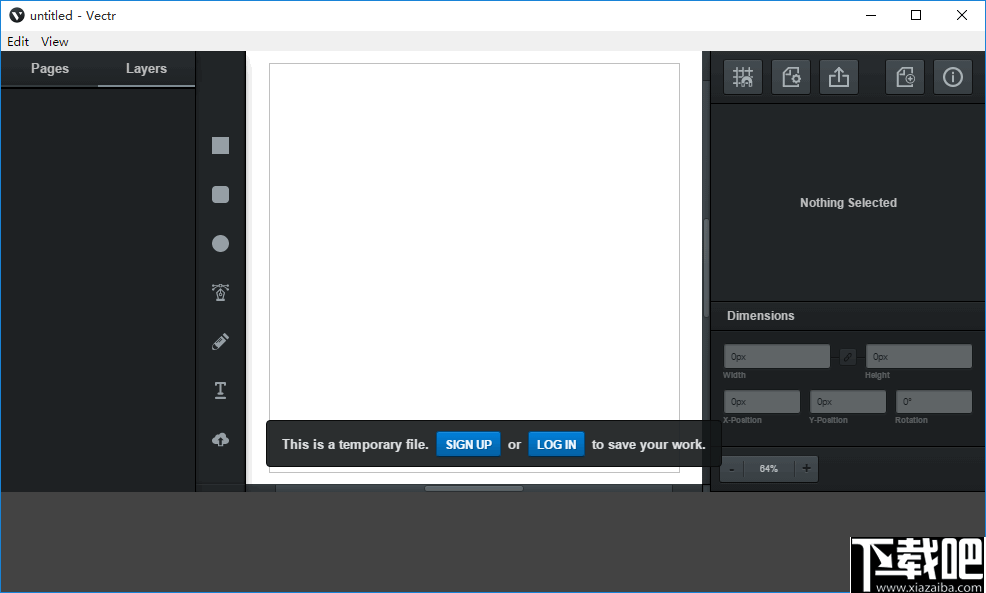Toggle the width-height link lock icon
Image resolution: width=986 pixels, height=593 pixels.
pos(848,357)
